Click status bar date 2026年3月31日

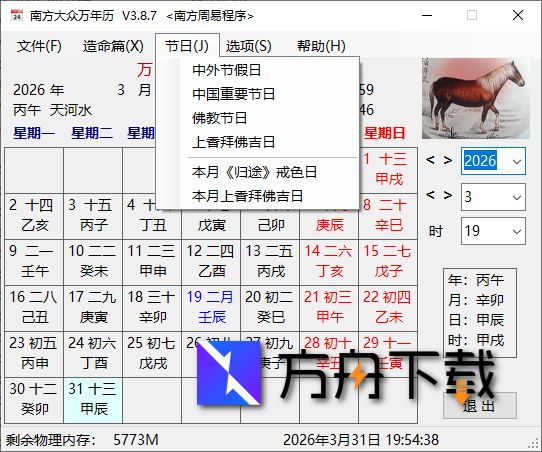[x=331, y=440]
